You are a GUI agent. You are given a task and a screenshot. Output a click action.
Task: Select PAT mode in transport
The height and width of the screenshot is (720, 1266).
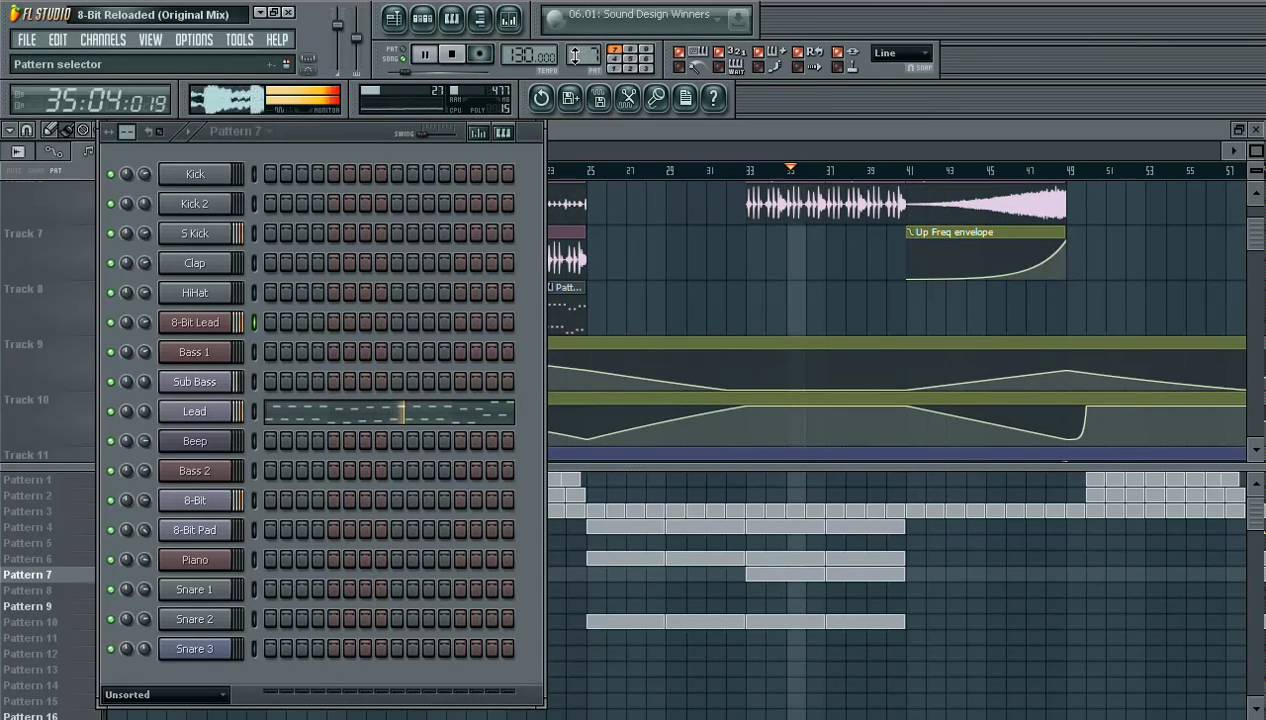402,48
